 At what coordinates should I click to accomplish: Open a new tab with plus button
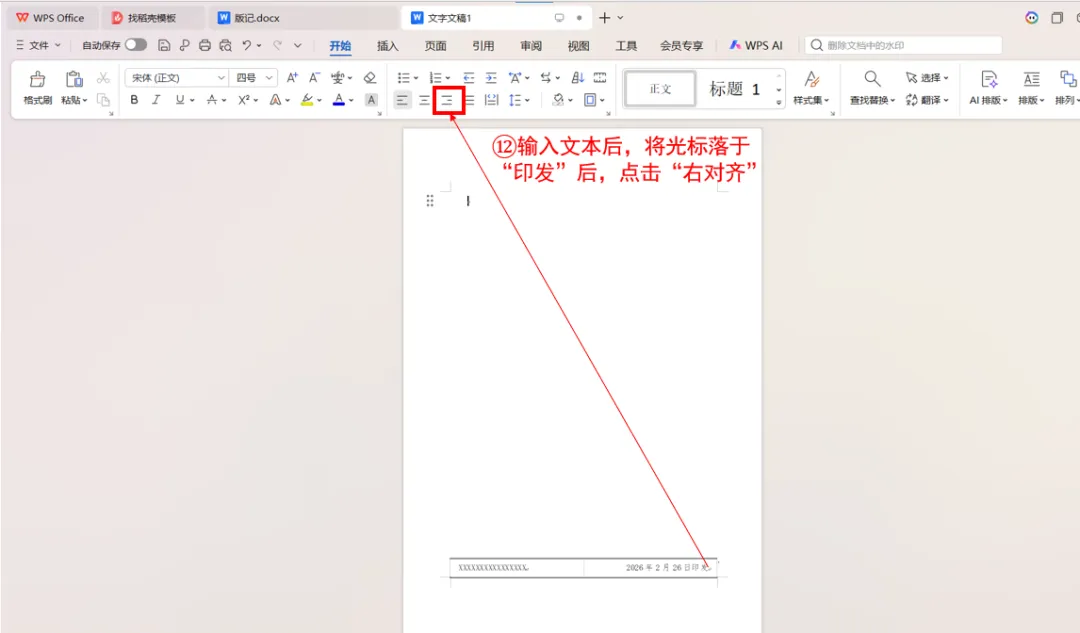(604, 18)
